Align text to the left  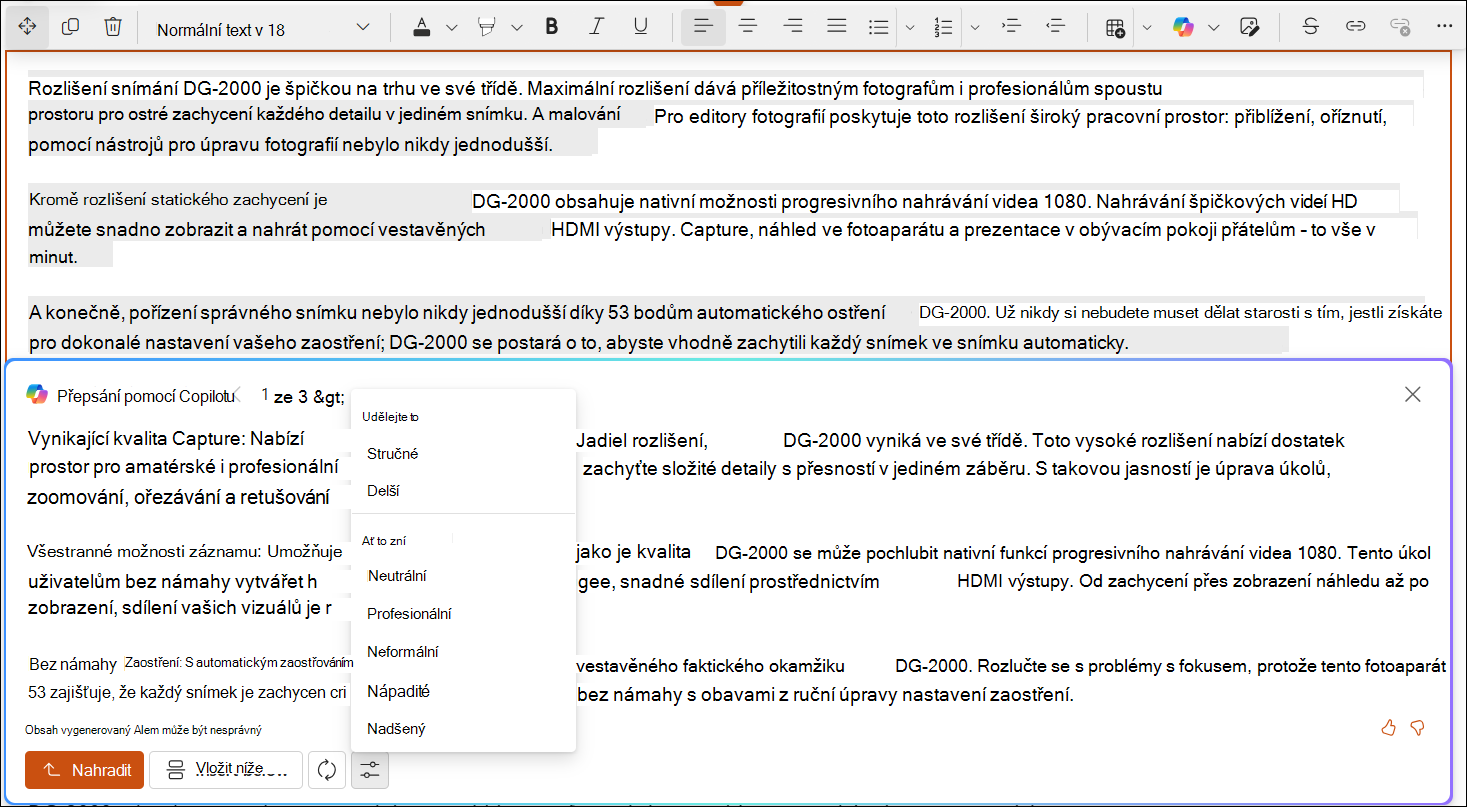703,28
